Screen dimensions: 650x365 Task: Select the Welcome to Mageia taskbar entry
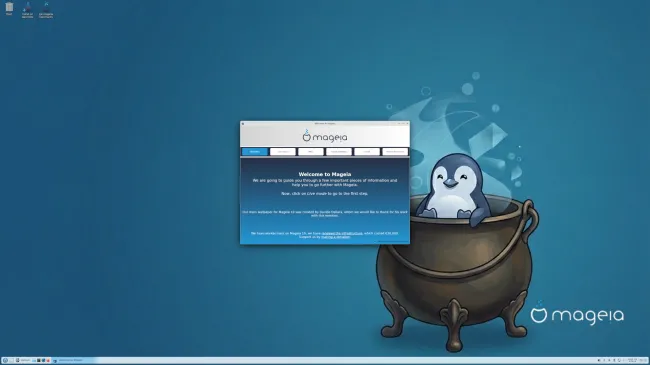[x=73, y=360]
